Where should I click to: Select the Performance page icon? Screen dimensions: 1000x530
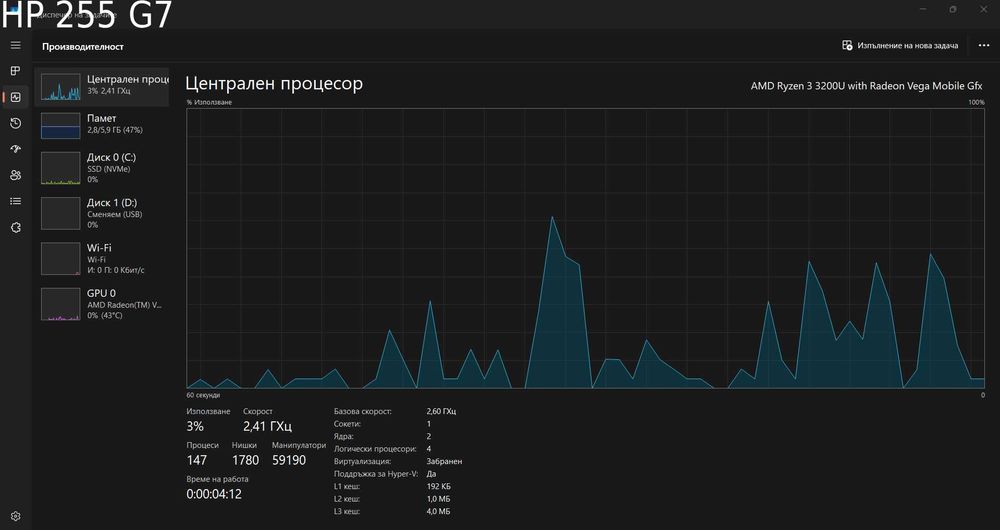[16, 97]
